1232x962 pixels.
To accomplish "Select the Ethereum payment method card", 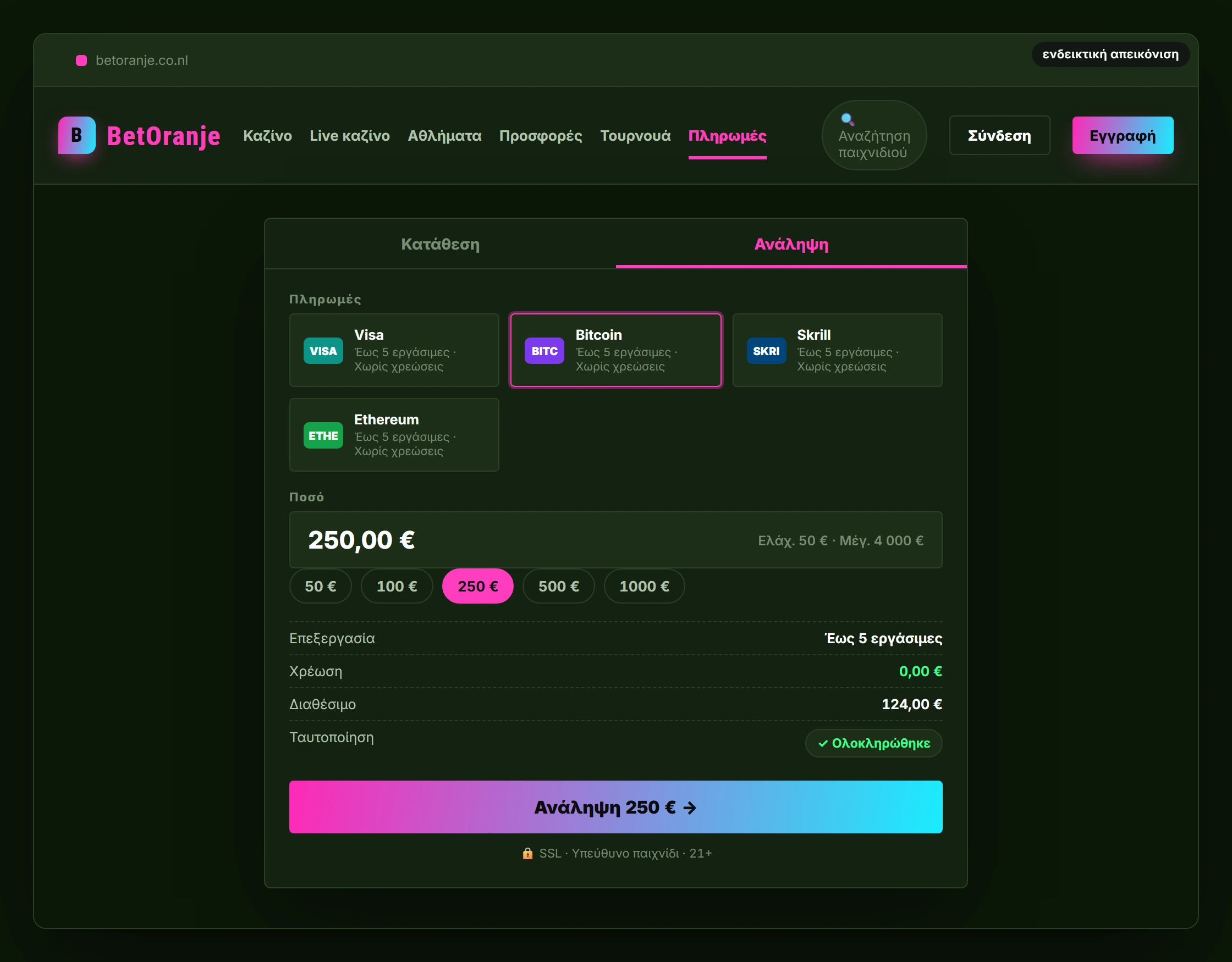I will coord(394,435).
